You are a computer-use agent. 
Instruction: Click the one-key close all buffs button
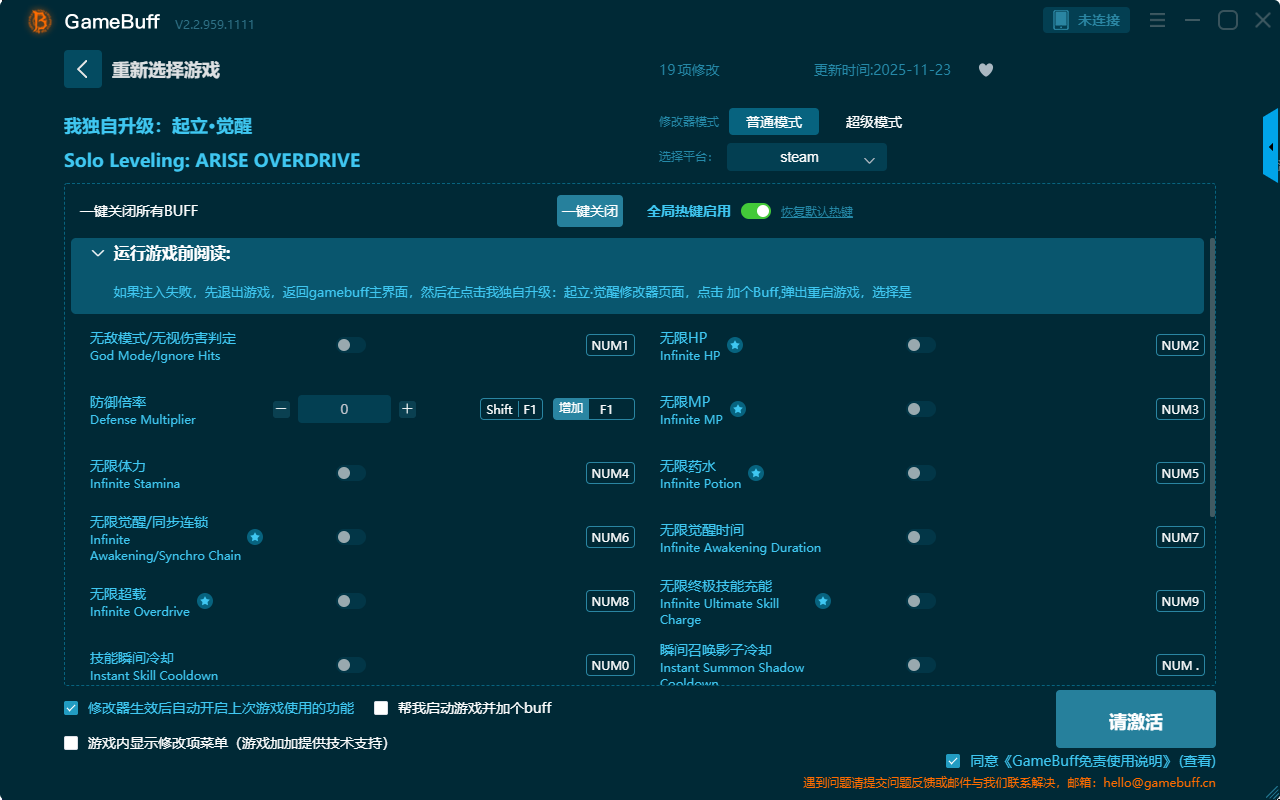pos(589,211)
